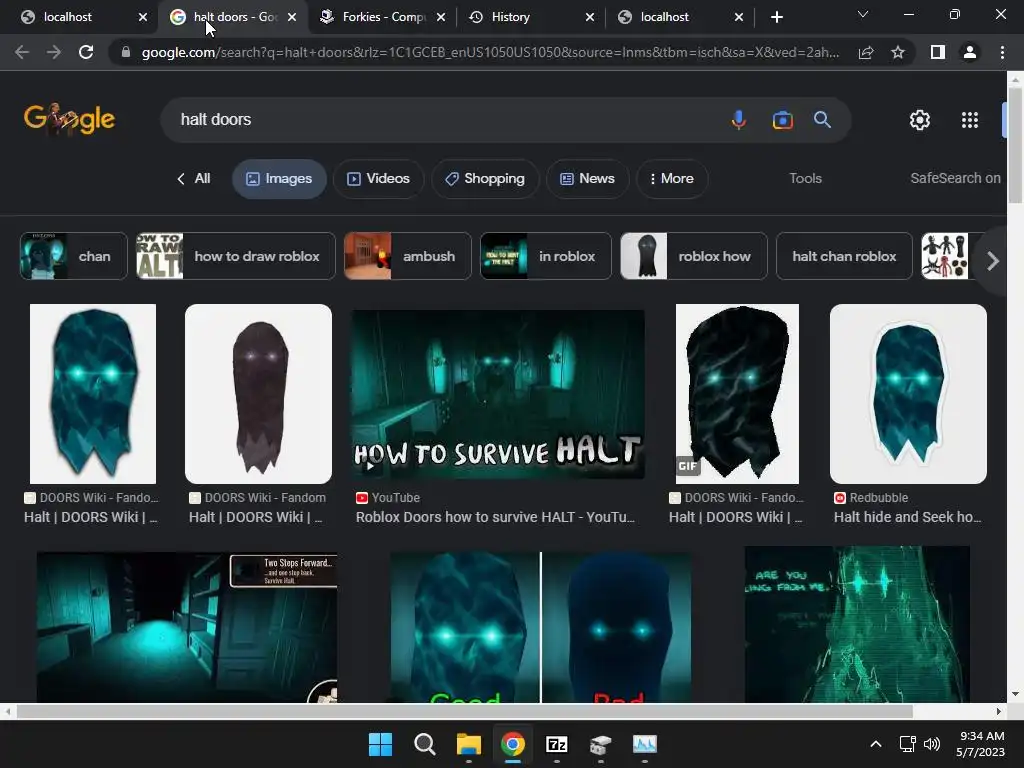The image size is (1024, 768).
Task: Go back in browser history
Action: (22, 52)
